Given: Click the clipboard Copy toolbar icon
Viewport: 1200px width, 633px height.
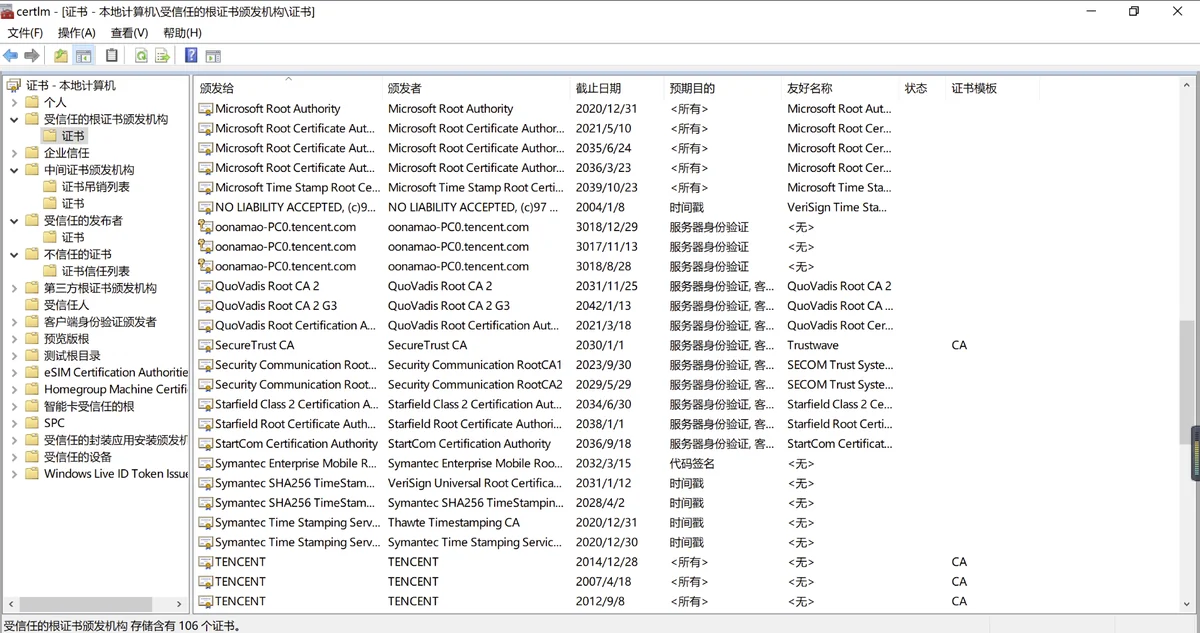Looking at the screenshot, I should tap(112, 56).
